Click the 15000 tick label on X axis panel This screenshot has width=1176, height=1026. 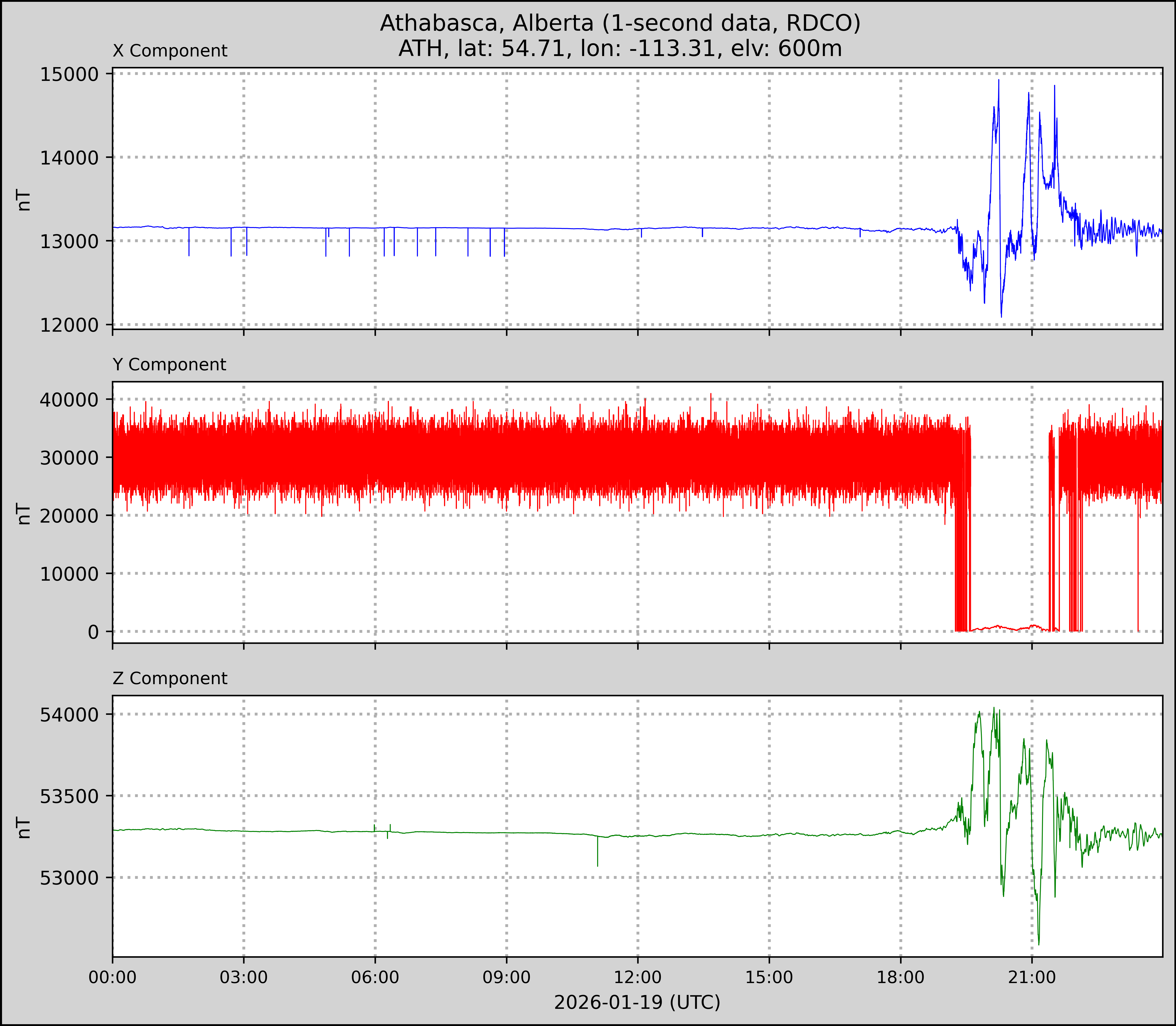pos(69,74)
